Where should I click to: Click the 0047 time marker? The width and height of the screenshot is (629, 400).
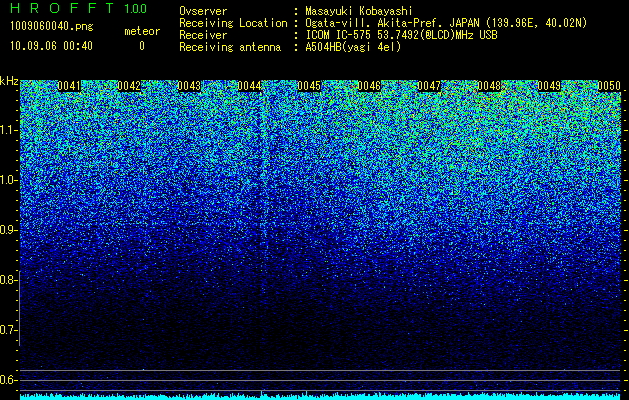429,86
